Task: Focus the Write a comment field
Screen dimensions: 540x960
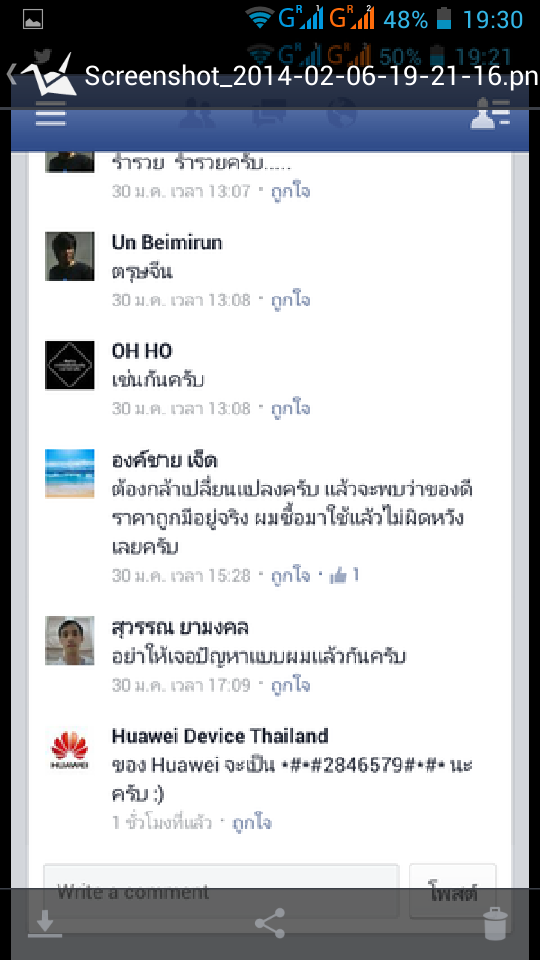Action: 221,892
